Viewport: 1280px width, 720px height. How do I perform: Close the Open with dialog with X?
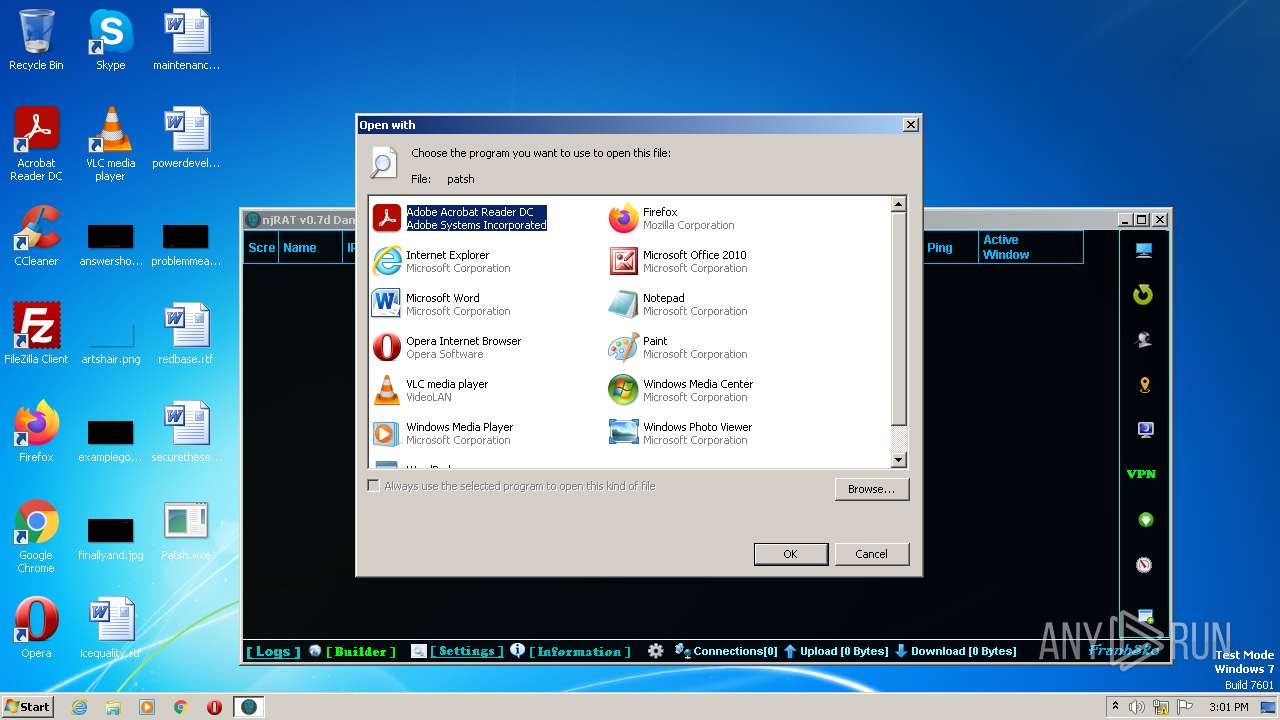point(910,125)
